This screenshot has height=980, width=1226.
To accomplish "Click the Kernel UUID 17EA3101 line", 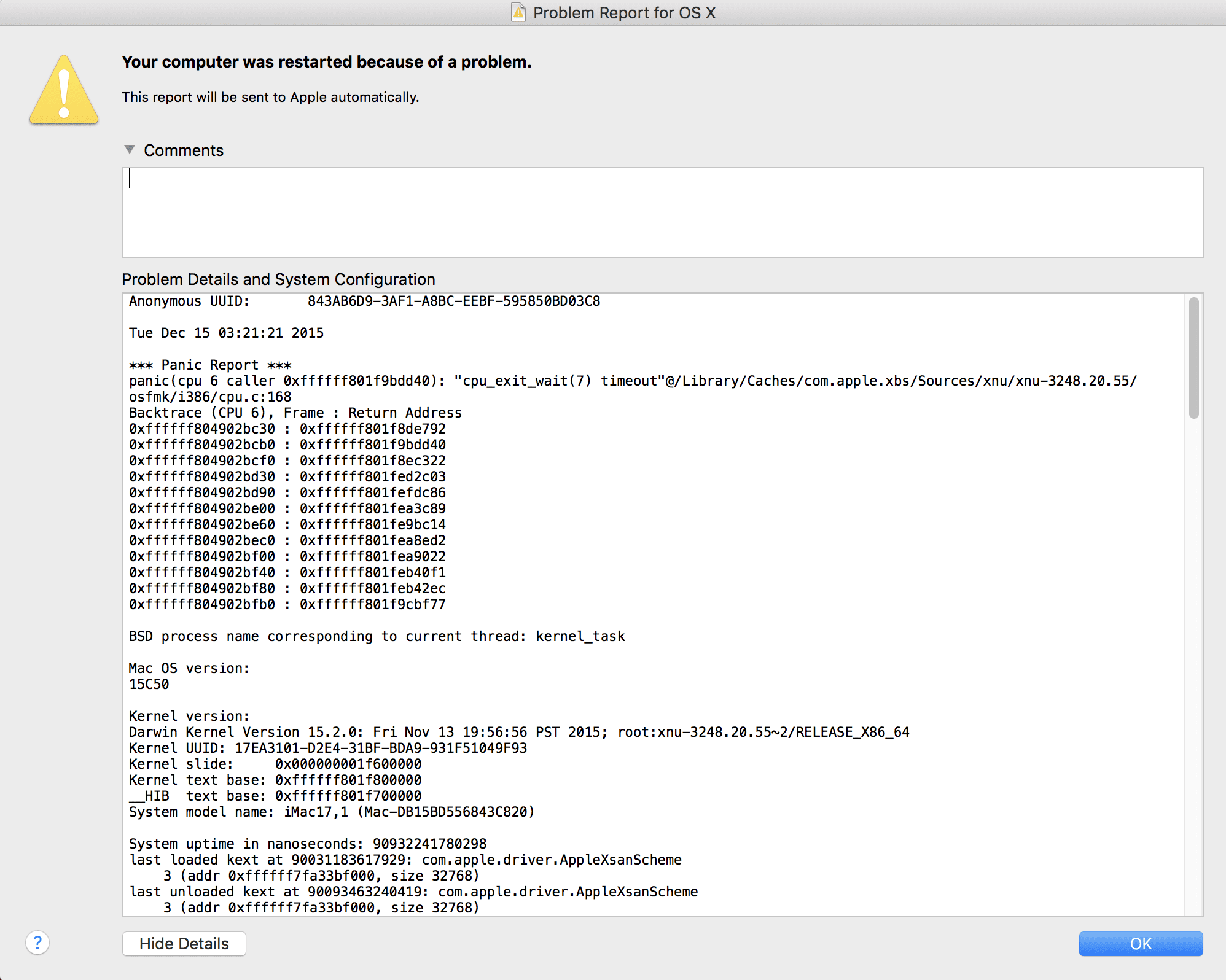I will pyautogui.click(x=328, y=748).
